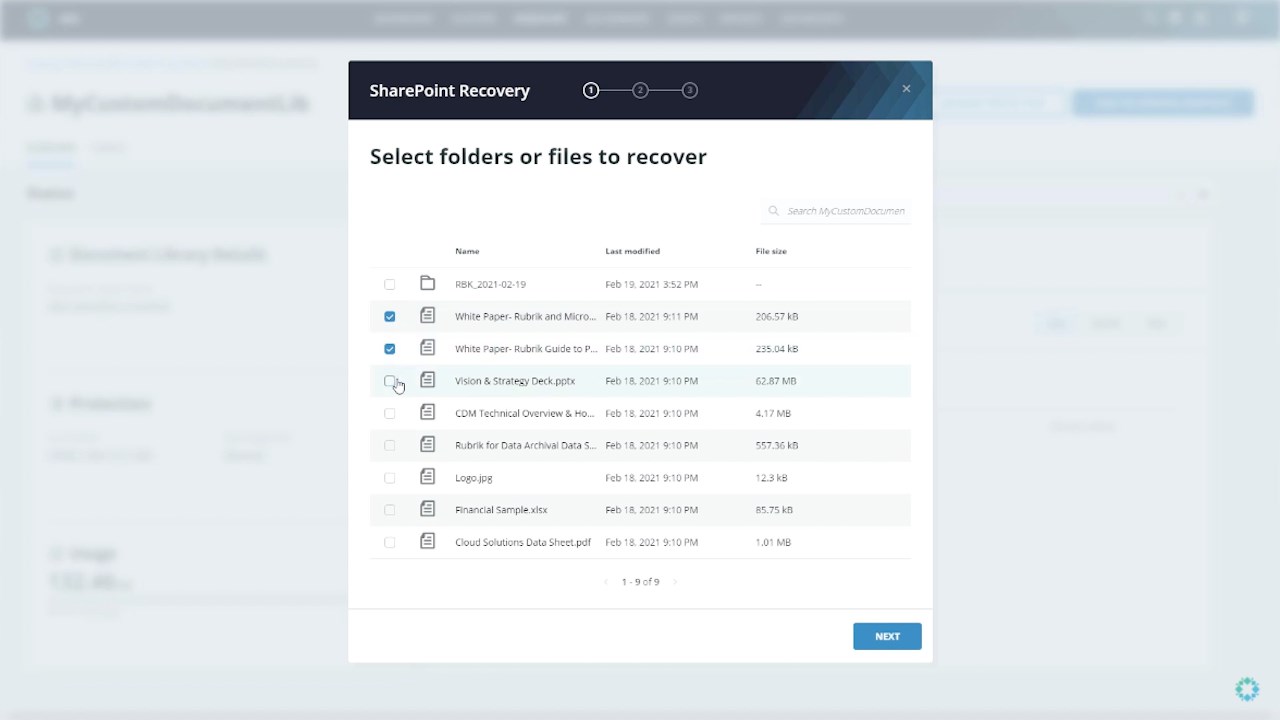Viewport: 1280px width, 720px height.
Task: Click step 2 in the recovery wizard
Action: 640,90
